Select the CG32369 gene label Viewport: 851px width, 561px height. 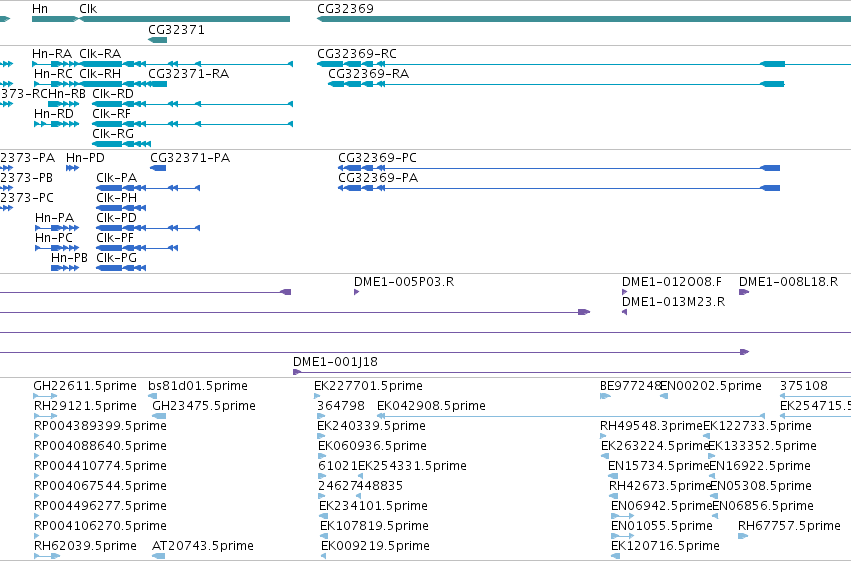(345, 9)
